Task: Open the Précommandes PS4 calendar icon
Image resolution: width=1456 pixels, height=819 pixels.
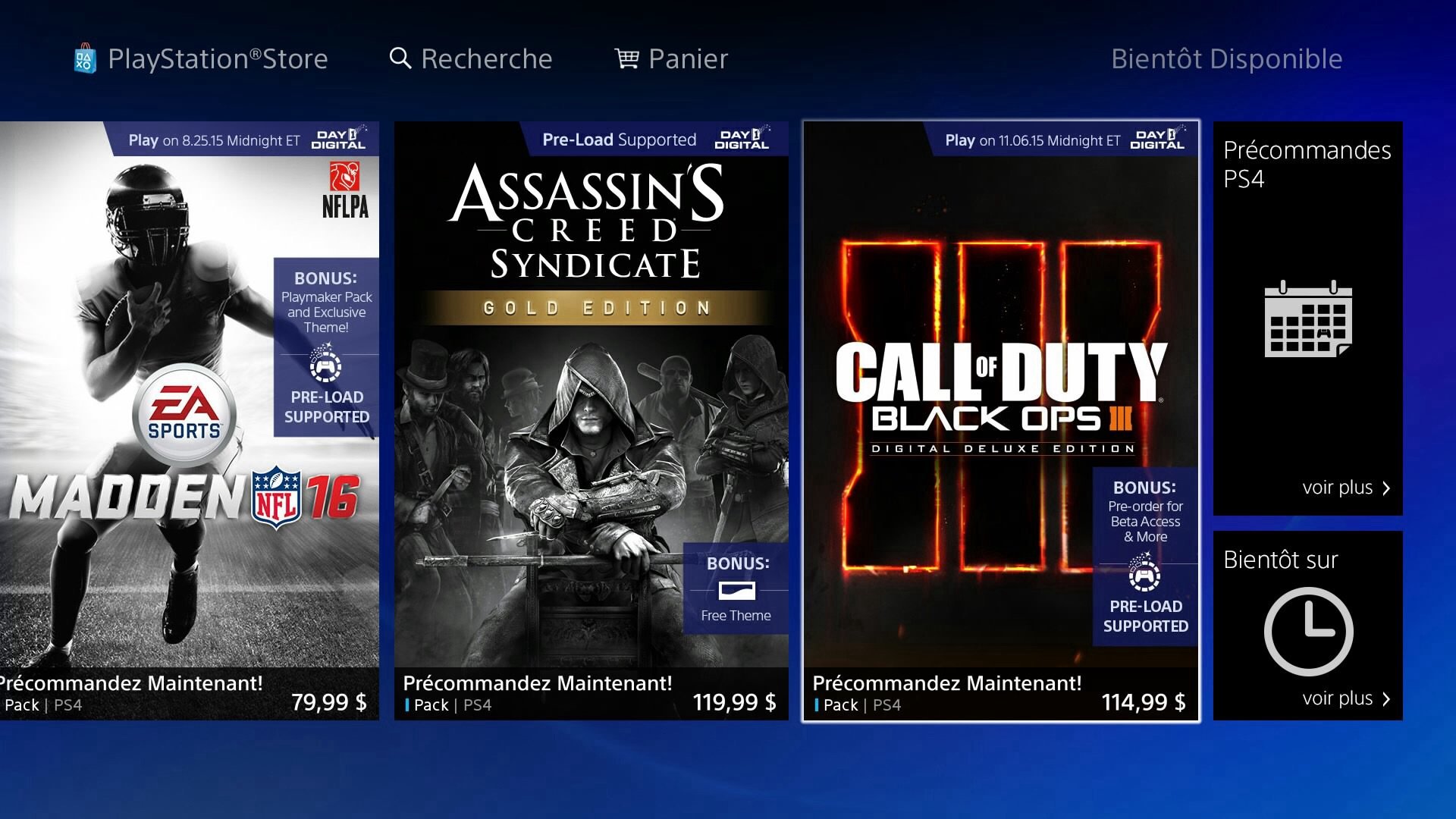Action: click(1308, 318)
